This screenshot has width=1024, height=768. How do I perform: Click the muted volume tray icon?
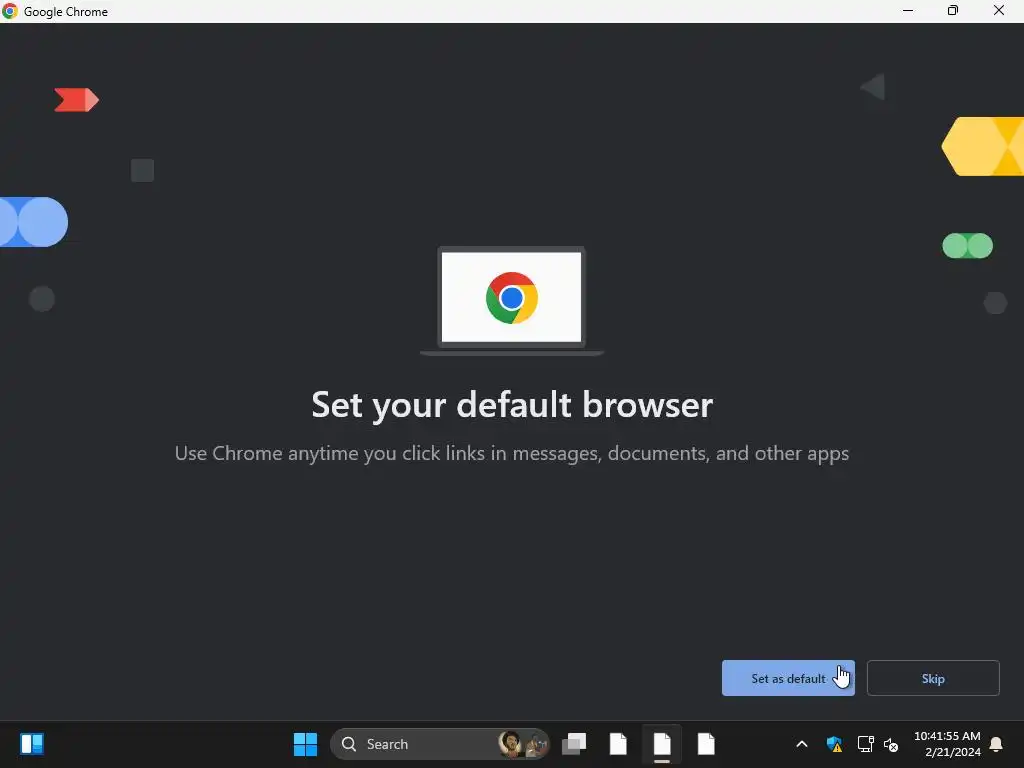pyautogui.click(x=891, y=744)
